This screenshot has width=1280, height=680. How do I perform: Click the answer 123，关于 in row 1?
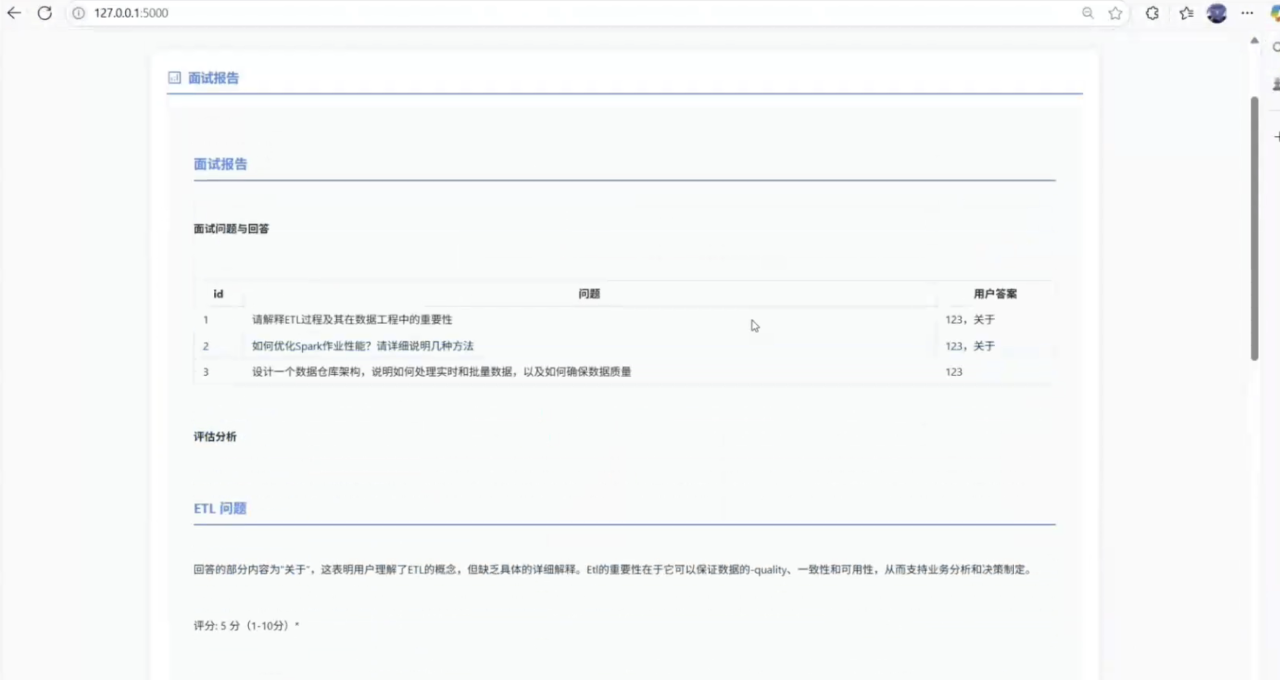click(970, 319)
